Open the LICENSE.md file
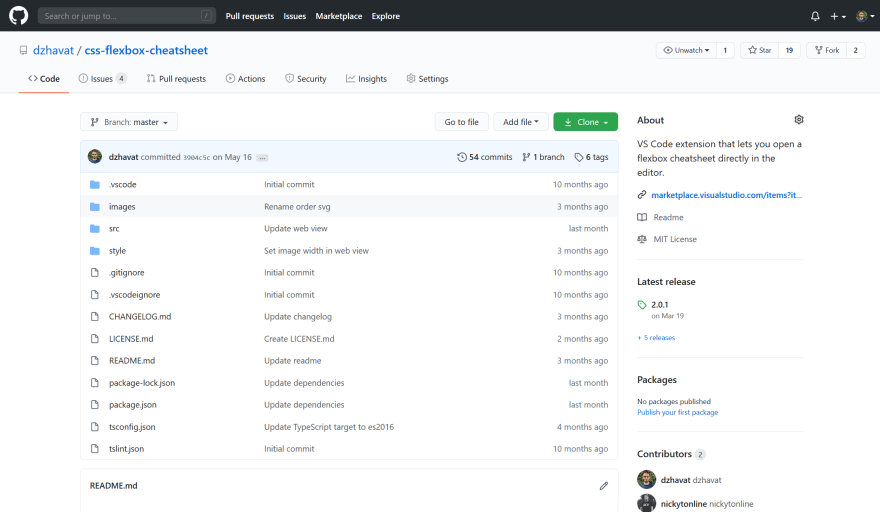Viewport: 880px width, 512px height. pyautogui.click(x=131, y=339)
